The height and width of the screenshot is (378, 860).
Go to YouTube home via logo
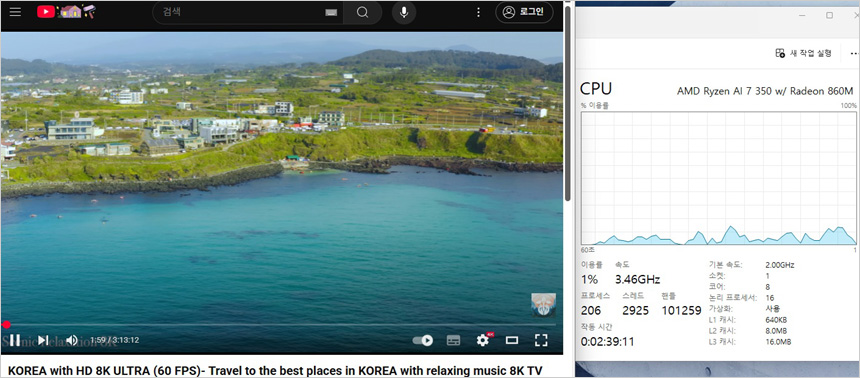(x=66, y=12)
